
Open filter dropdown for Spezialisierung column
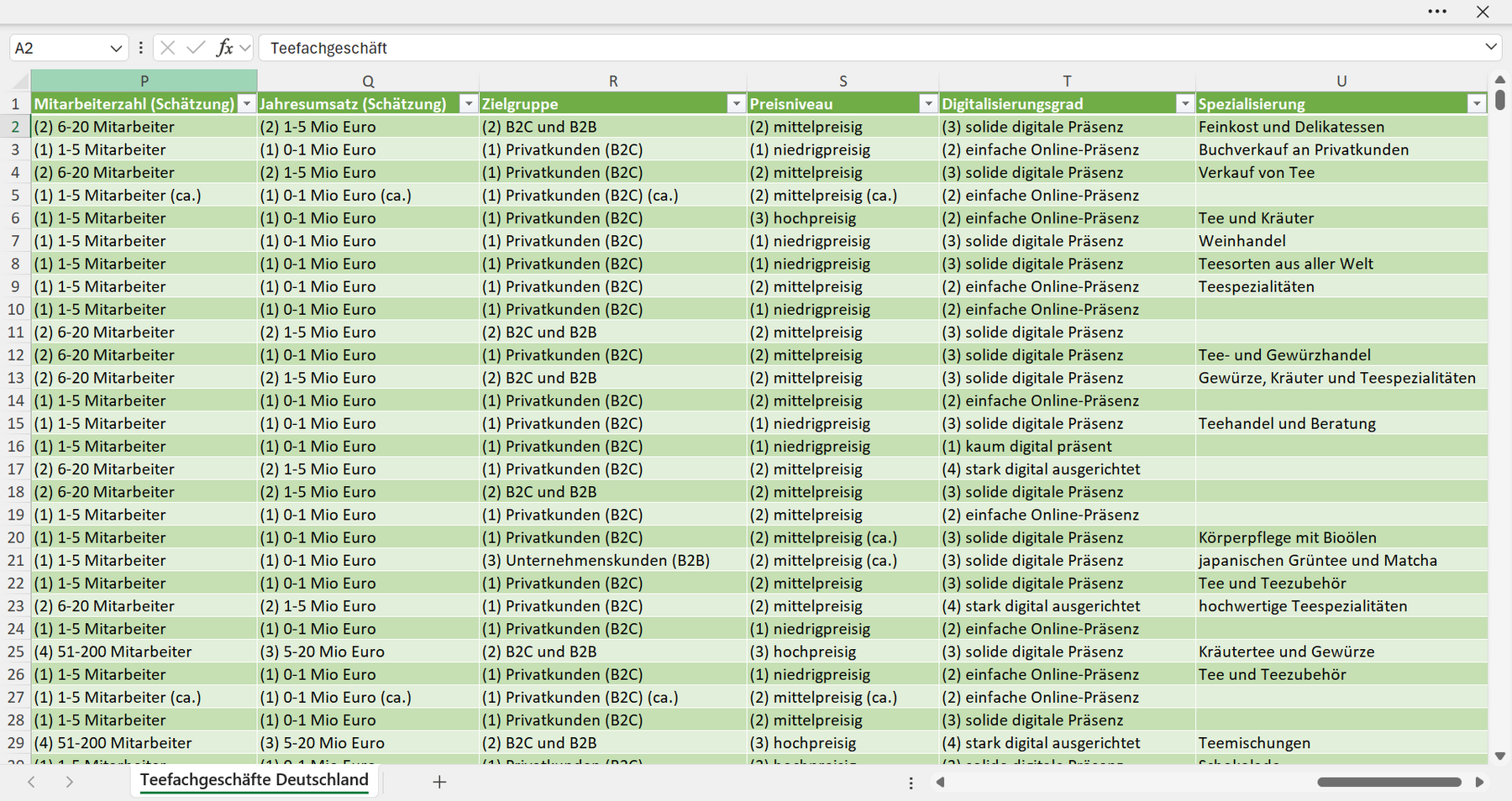pos(1477,104)
